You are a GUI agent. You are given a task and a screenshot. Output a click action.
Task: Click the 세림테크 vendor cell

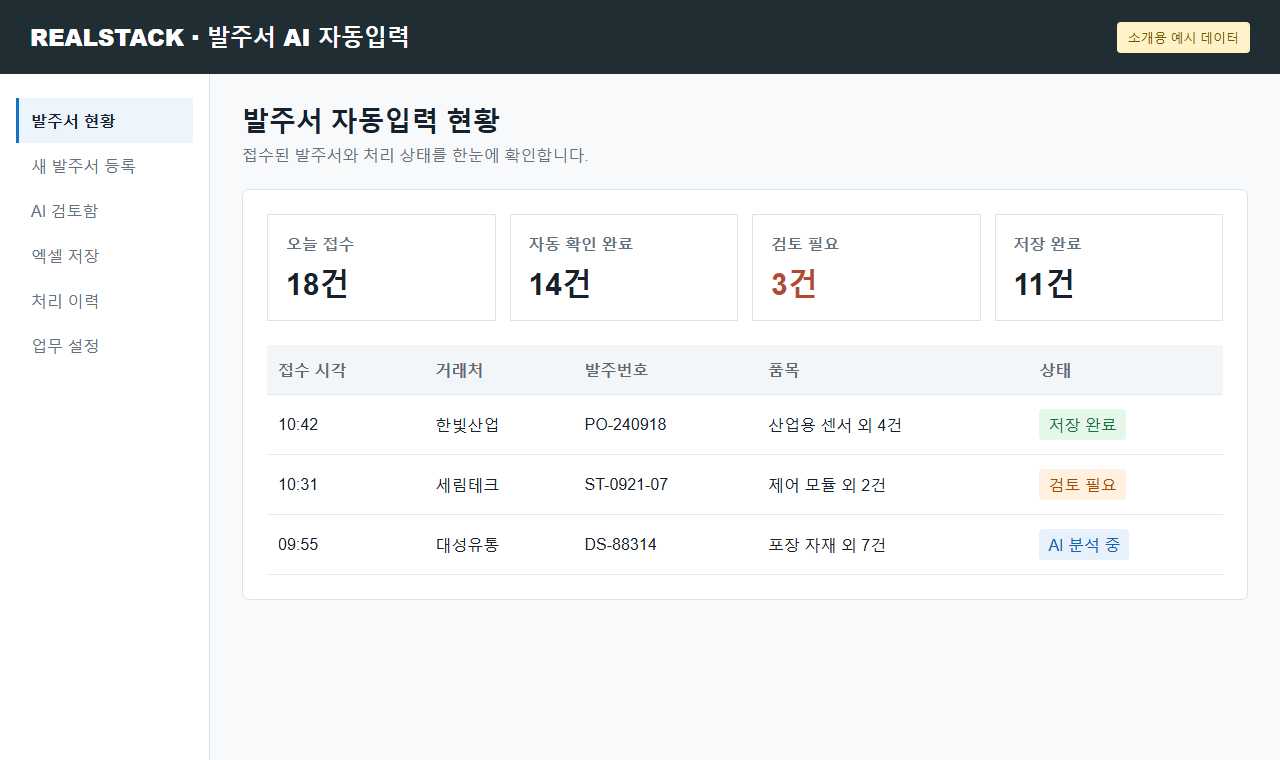click(x=467, y=485)
